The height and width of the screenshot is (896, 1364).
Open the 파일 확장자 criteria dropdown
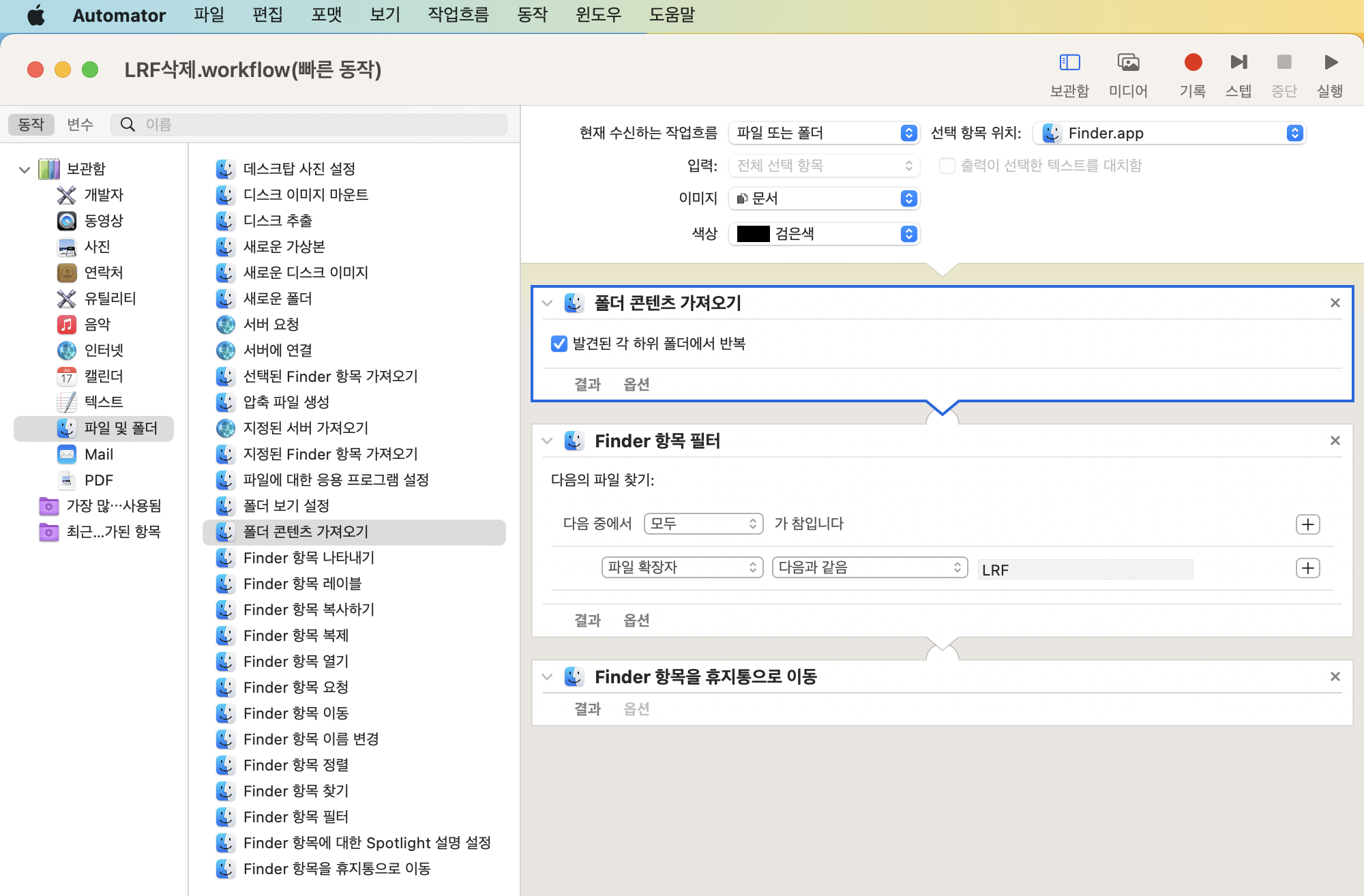tap(682, 567)
